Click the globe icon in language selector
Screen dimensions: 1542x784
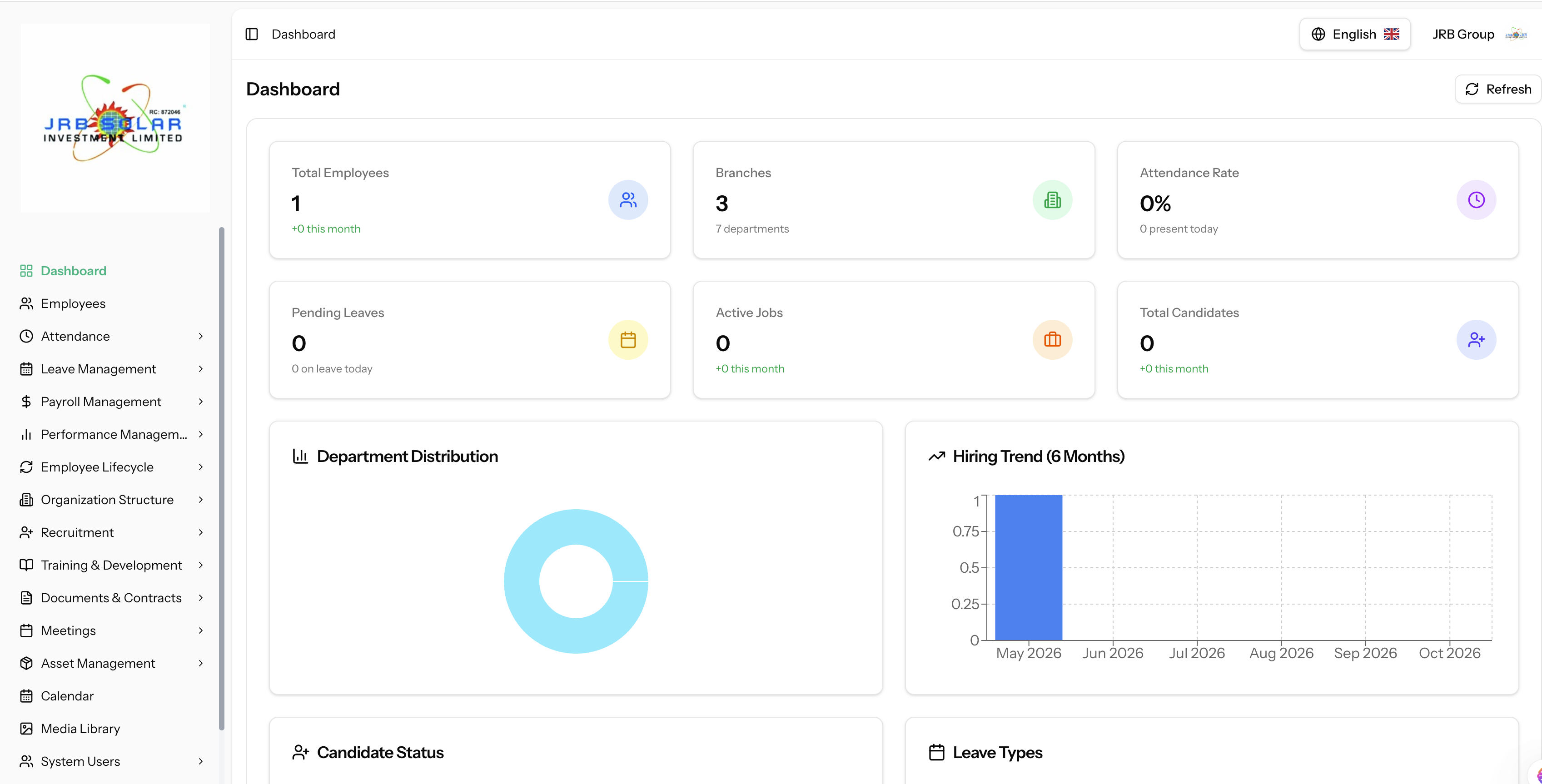[1318, 34]
